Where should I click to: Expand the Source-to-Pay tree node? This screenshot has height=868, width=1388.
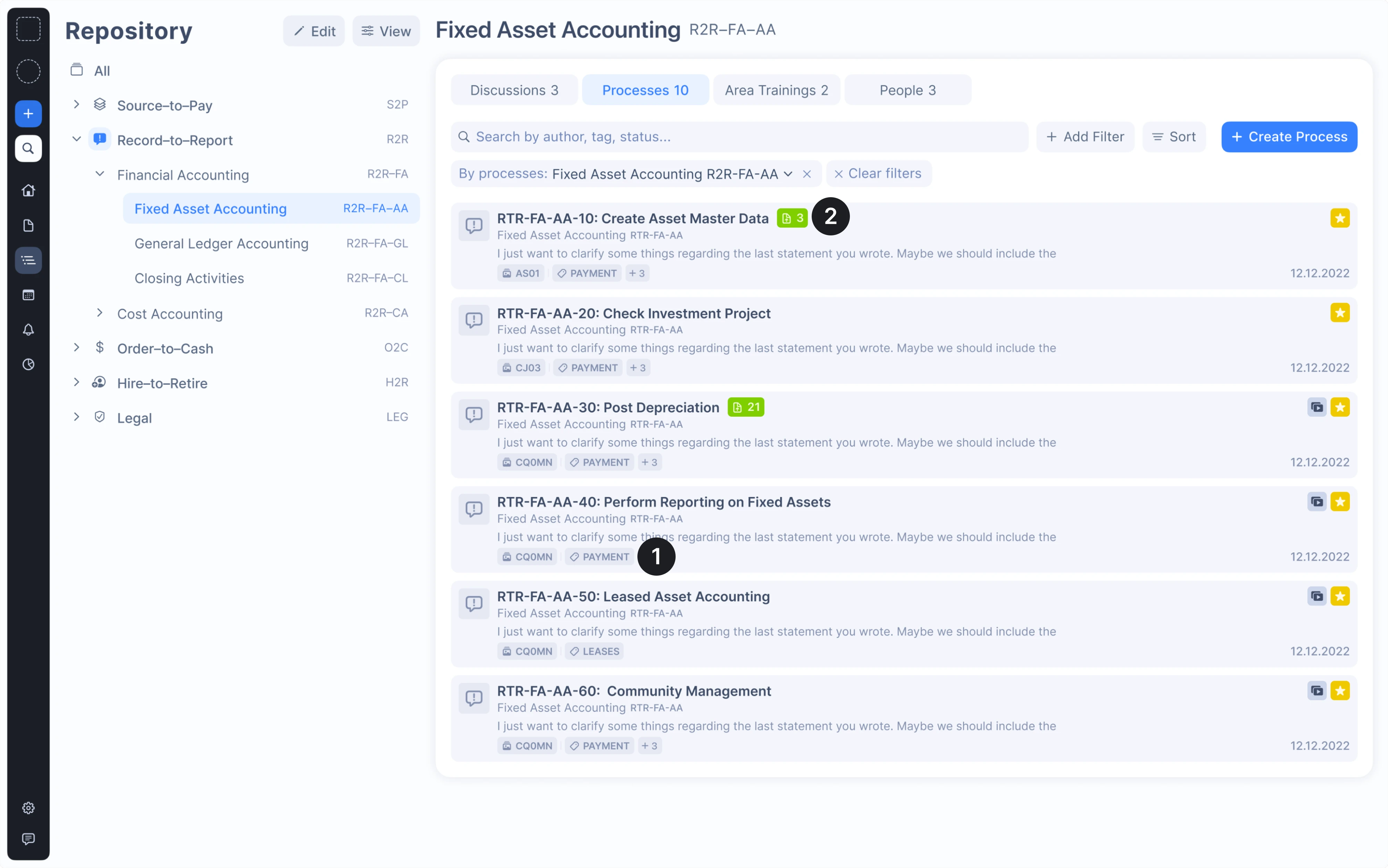click(x=76, y=105)
